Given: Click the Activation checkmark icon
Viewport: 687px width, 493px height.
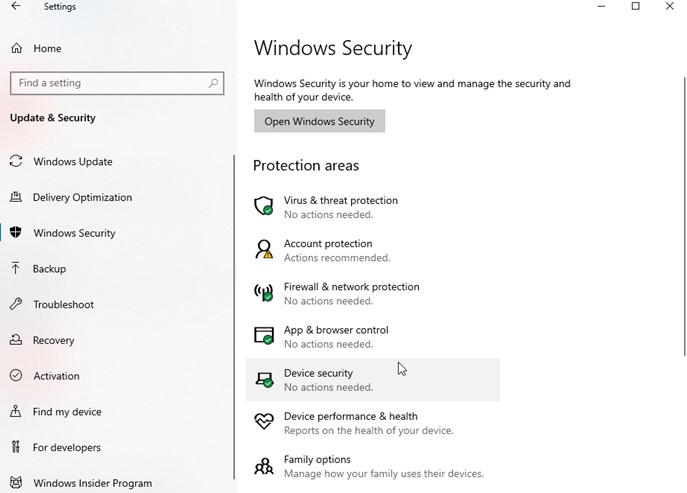Looking at the screenshot, I should tap(16, 375).
